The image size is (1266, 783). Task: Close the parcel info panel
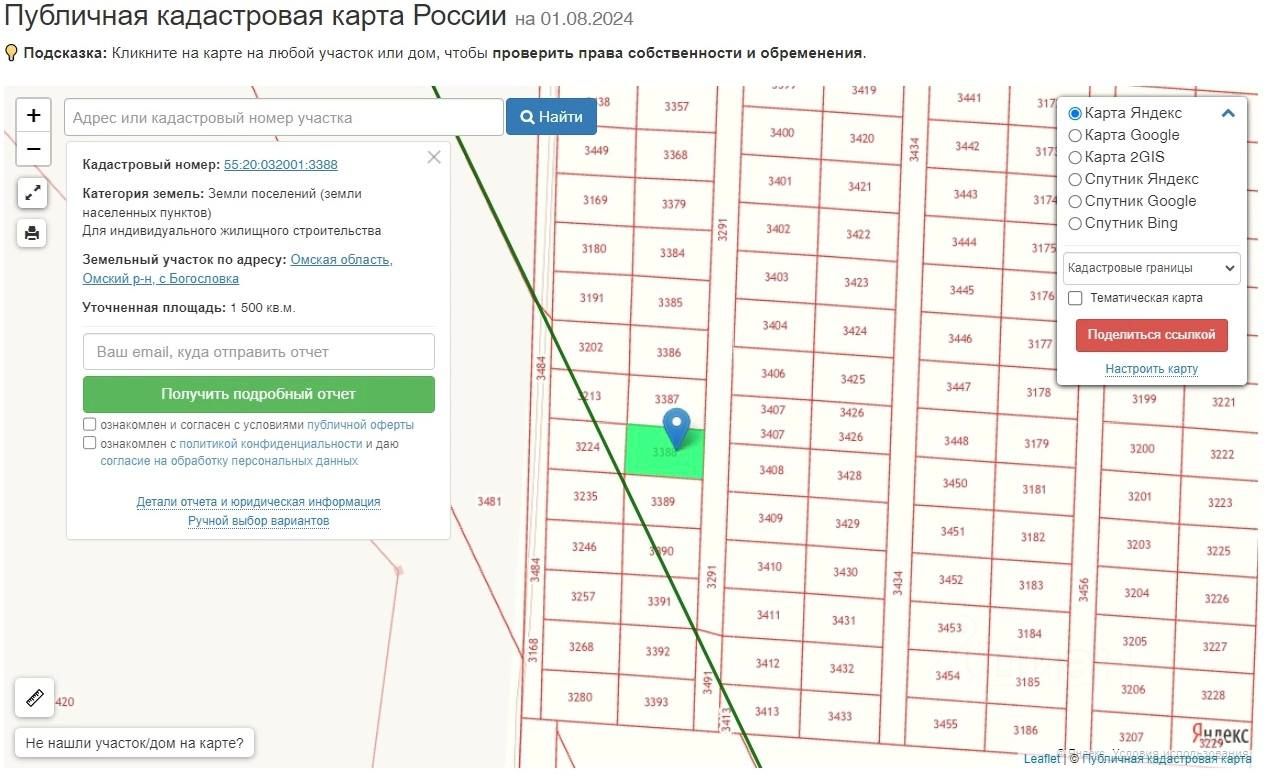pos(433,157)
